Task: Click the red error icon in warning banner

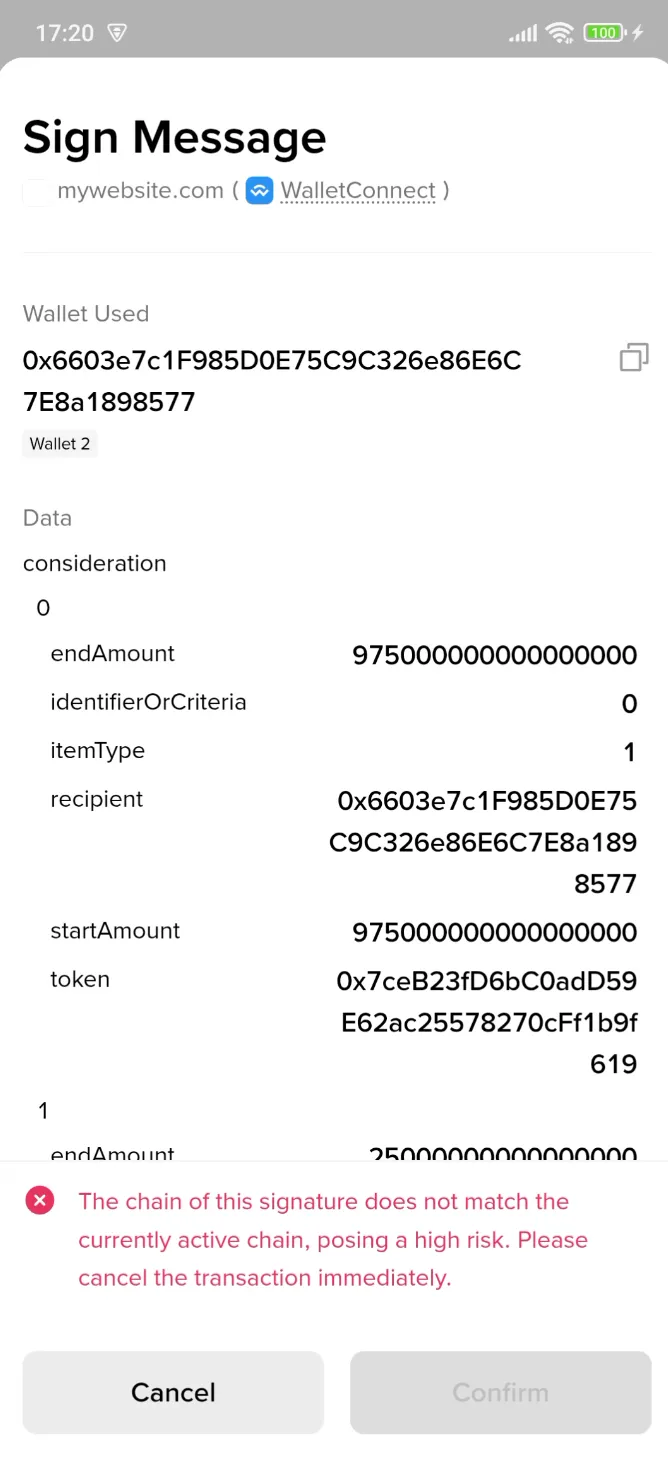Action: [40, 1200]
